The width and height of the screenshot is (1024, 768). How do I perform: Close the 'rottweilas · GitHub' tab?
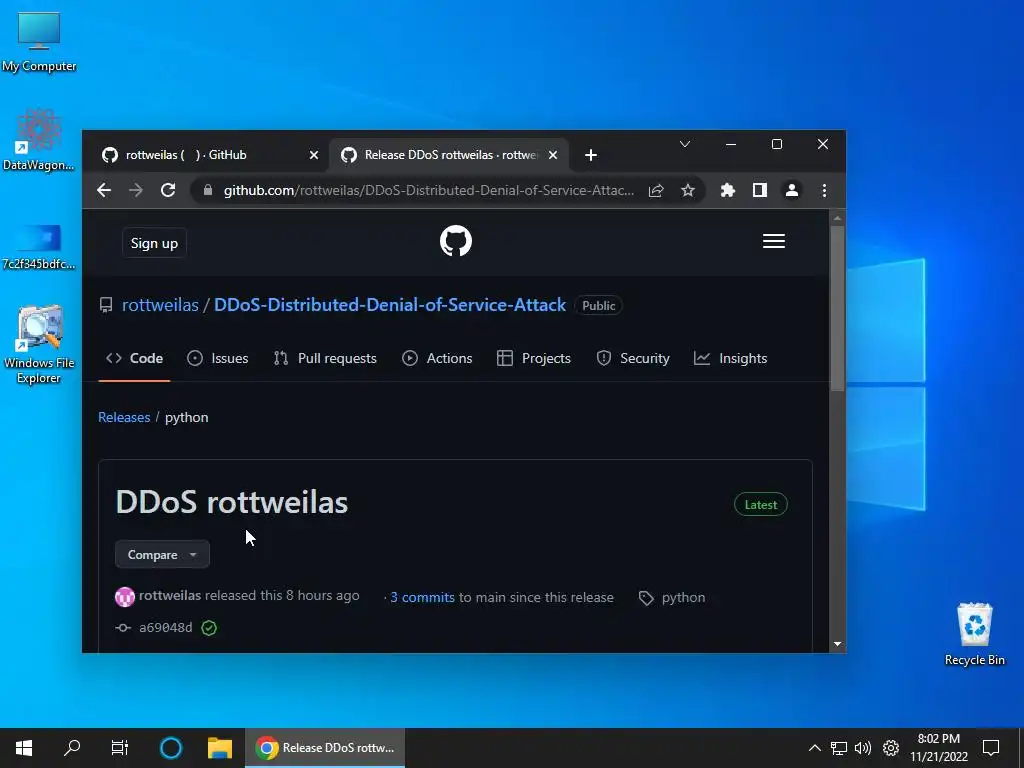point(313,155)
